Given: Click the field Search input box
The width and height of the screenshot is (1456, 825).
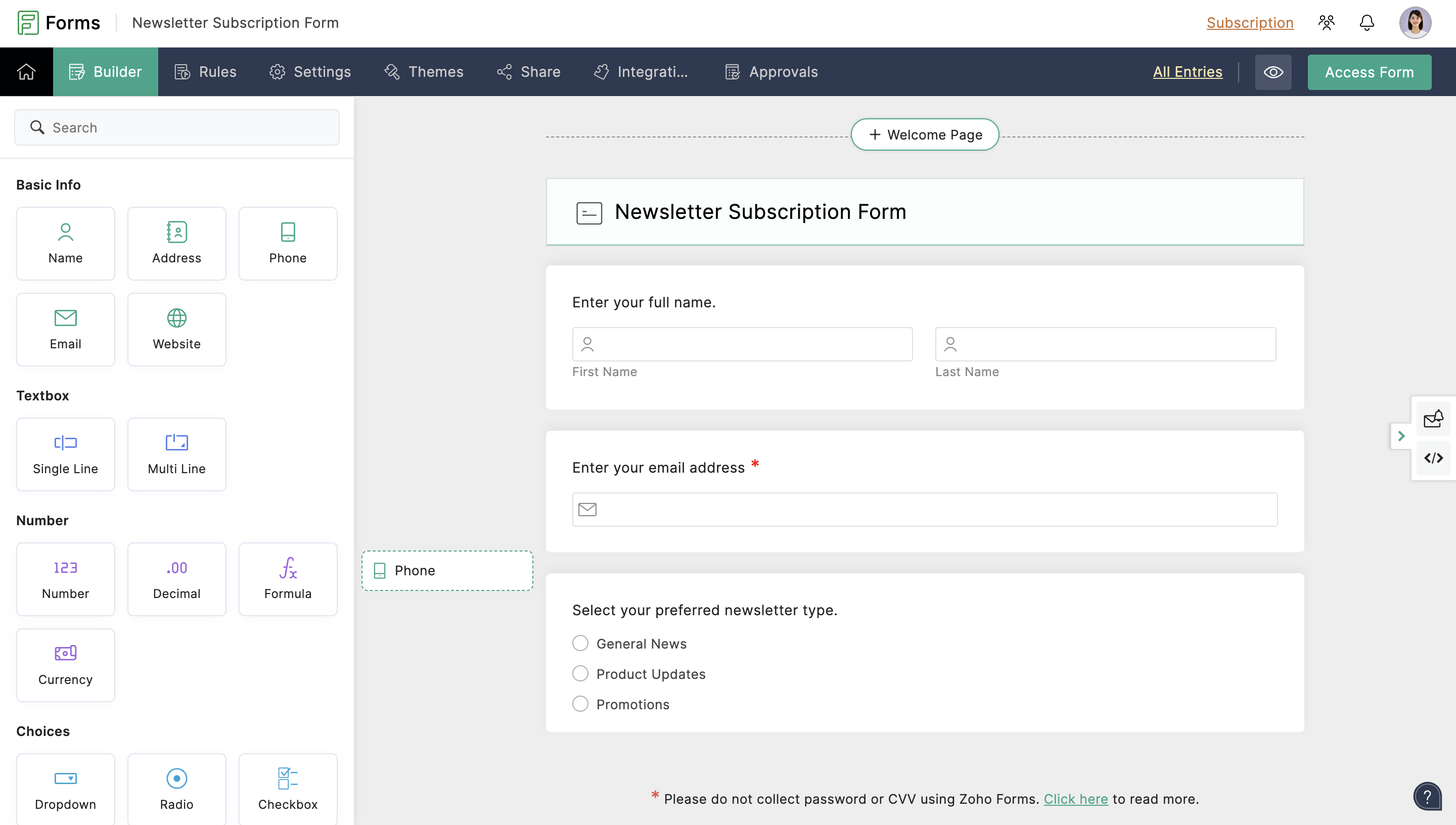Looking at the screenshot, I should tap(177, 127).
